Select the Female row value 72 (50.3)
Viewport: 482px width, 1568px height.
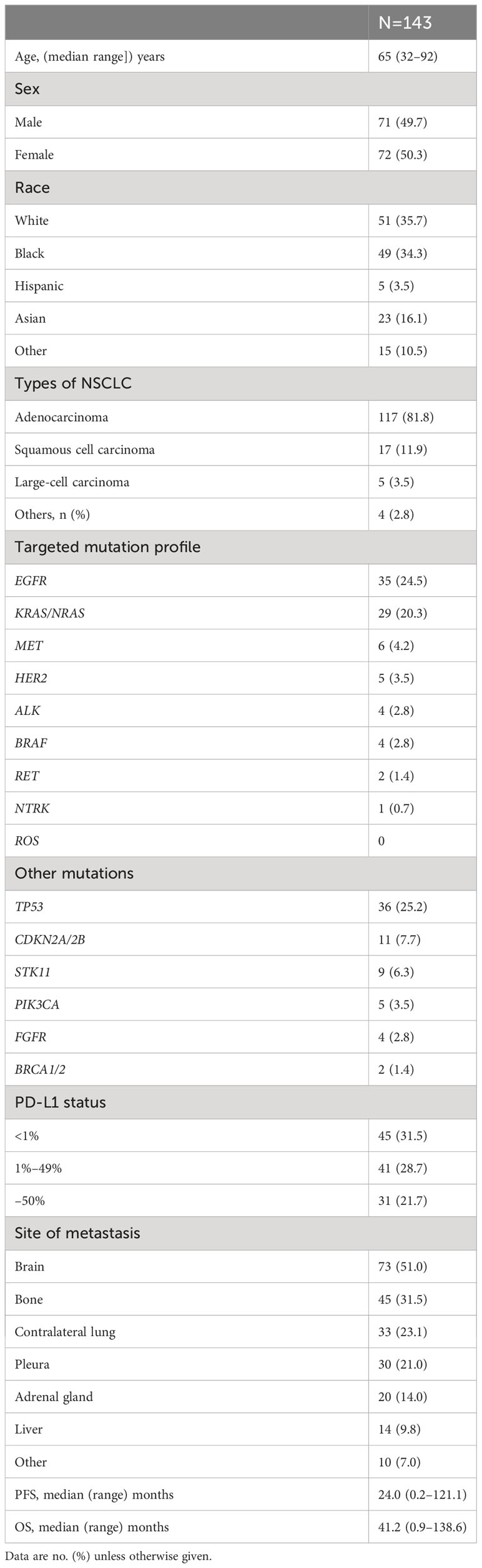coord(402,154)
